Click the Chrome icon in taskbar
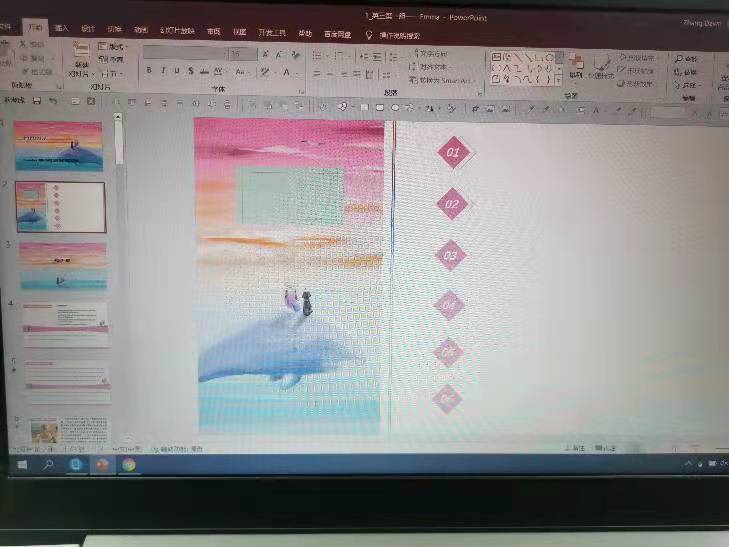This screenshot has width=729, height=547. (x=129, y=465)
